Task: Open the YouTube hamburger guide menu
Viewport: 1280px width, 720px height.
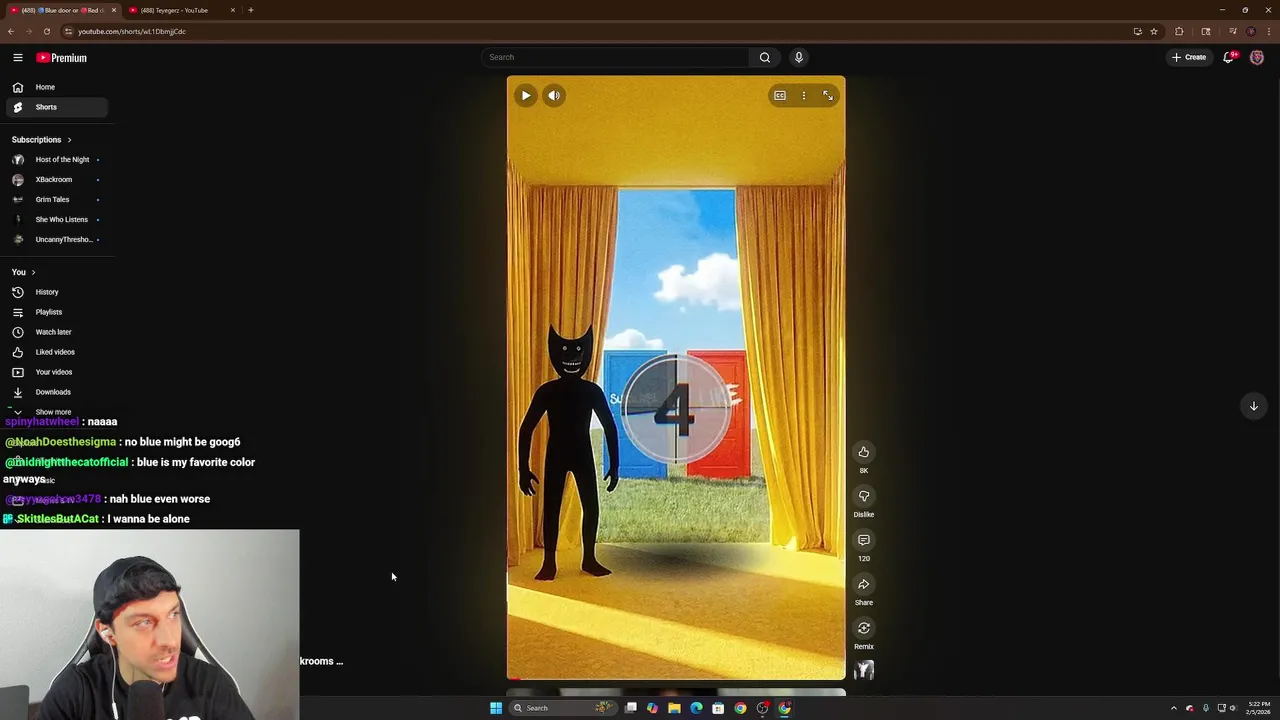Action: tap(18, 58)
